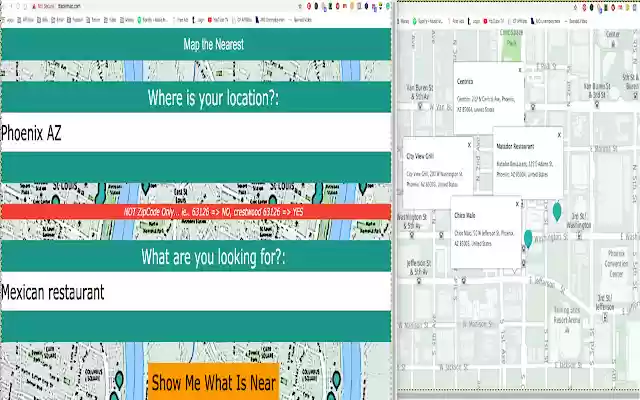Open Spotify bookmark in left window
Screen dimensions: 640x400
click(x=153, y=20)
